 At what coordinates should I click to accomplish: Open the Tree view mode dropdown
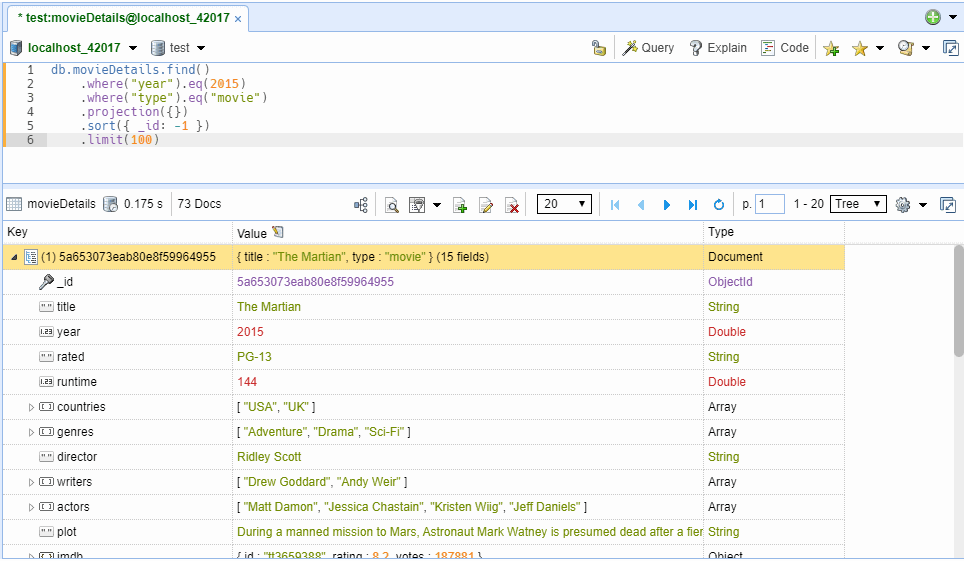tap(858, 204)
